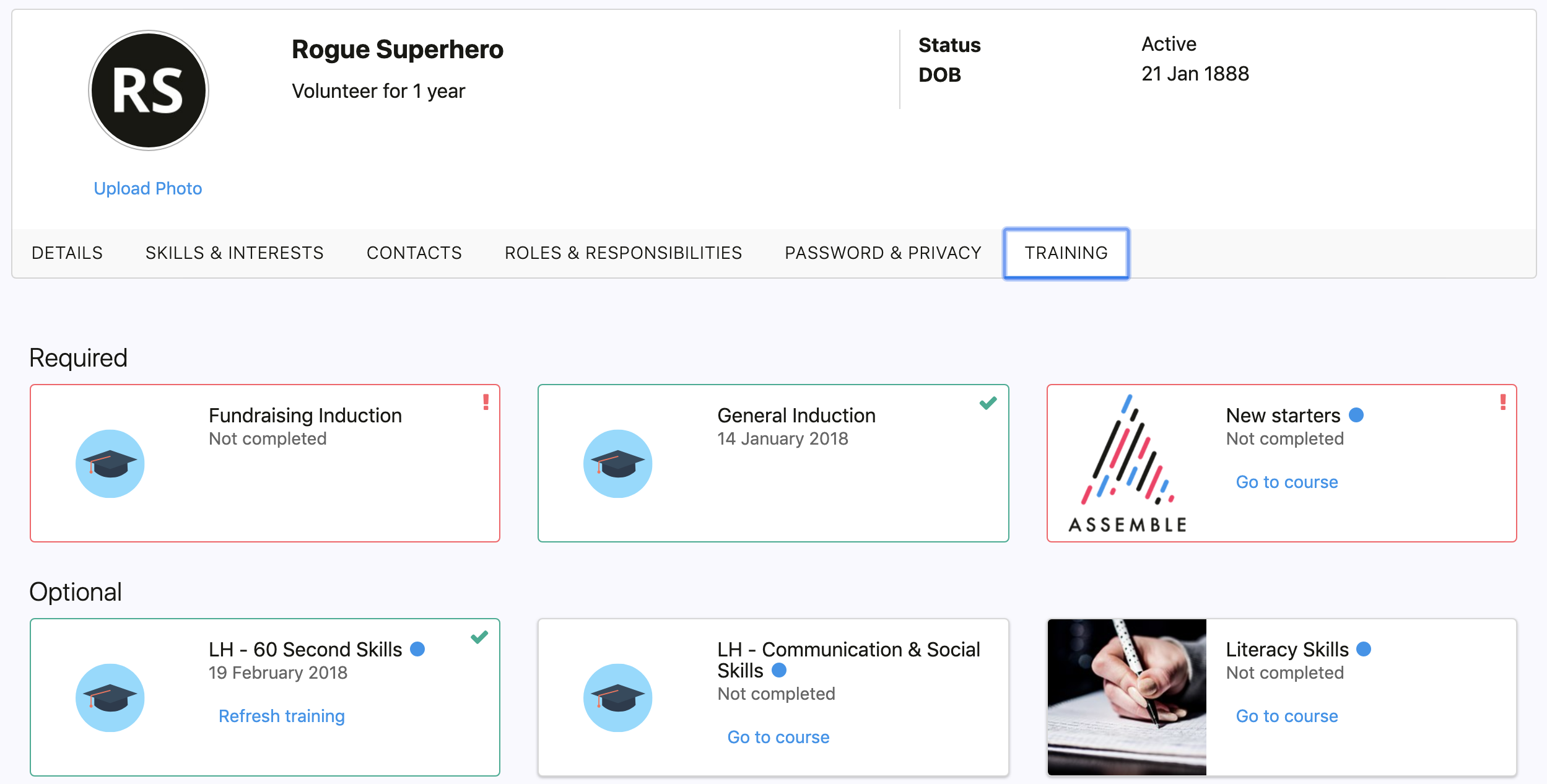This screenshot has height=784, width=1547.
Task: Open the Skills & Interests tab
Action: tap(235, 253)
